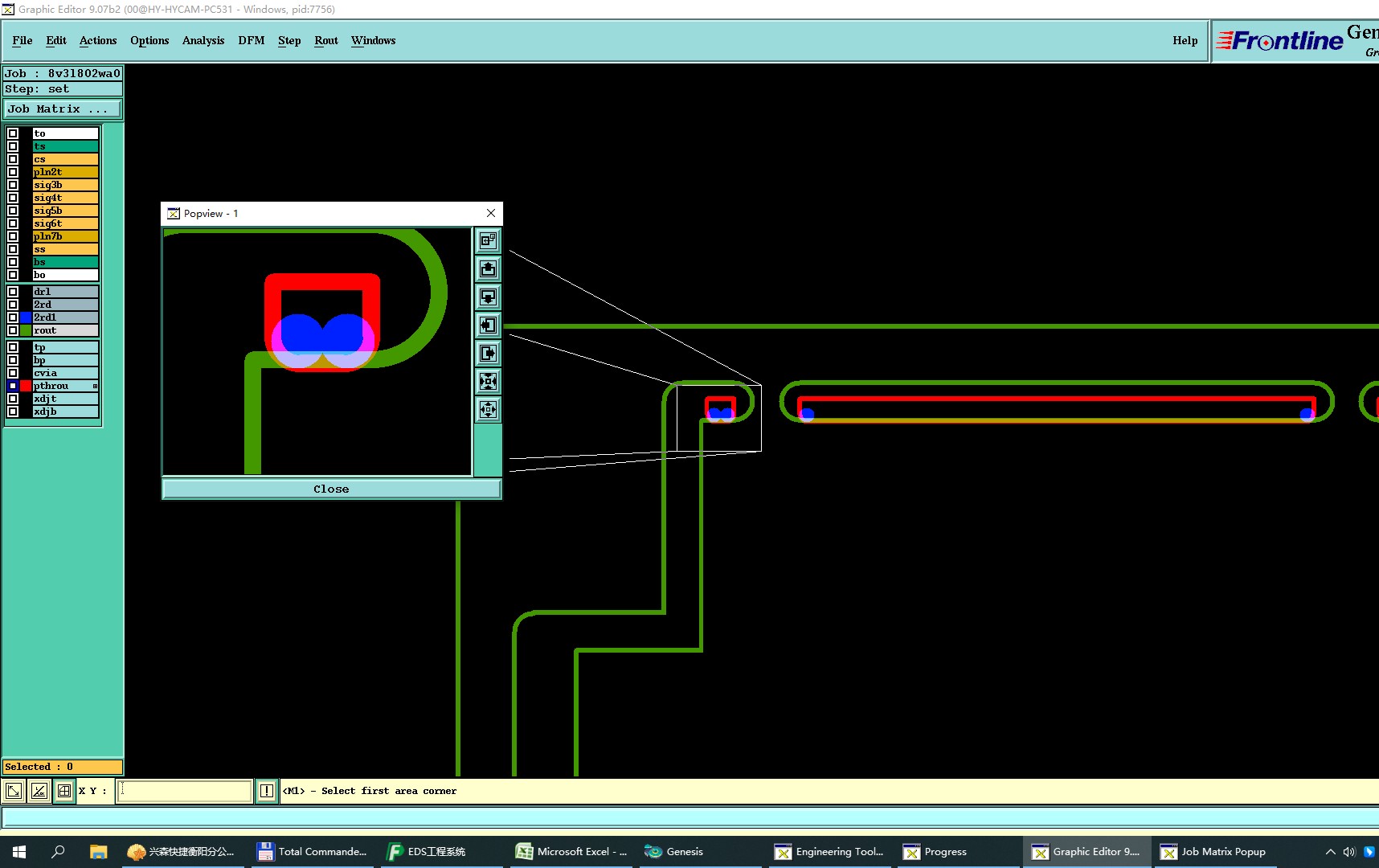Switch to Job Matrix Popup in taskbar
This screenshot has width=1379, height=868.
[1215, 852]
